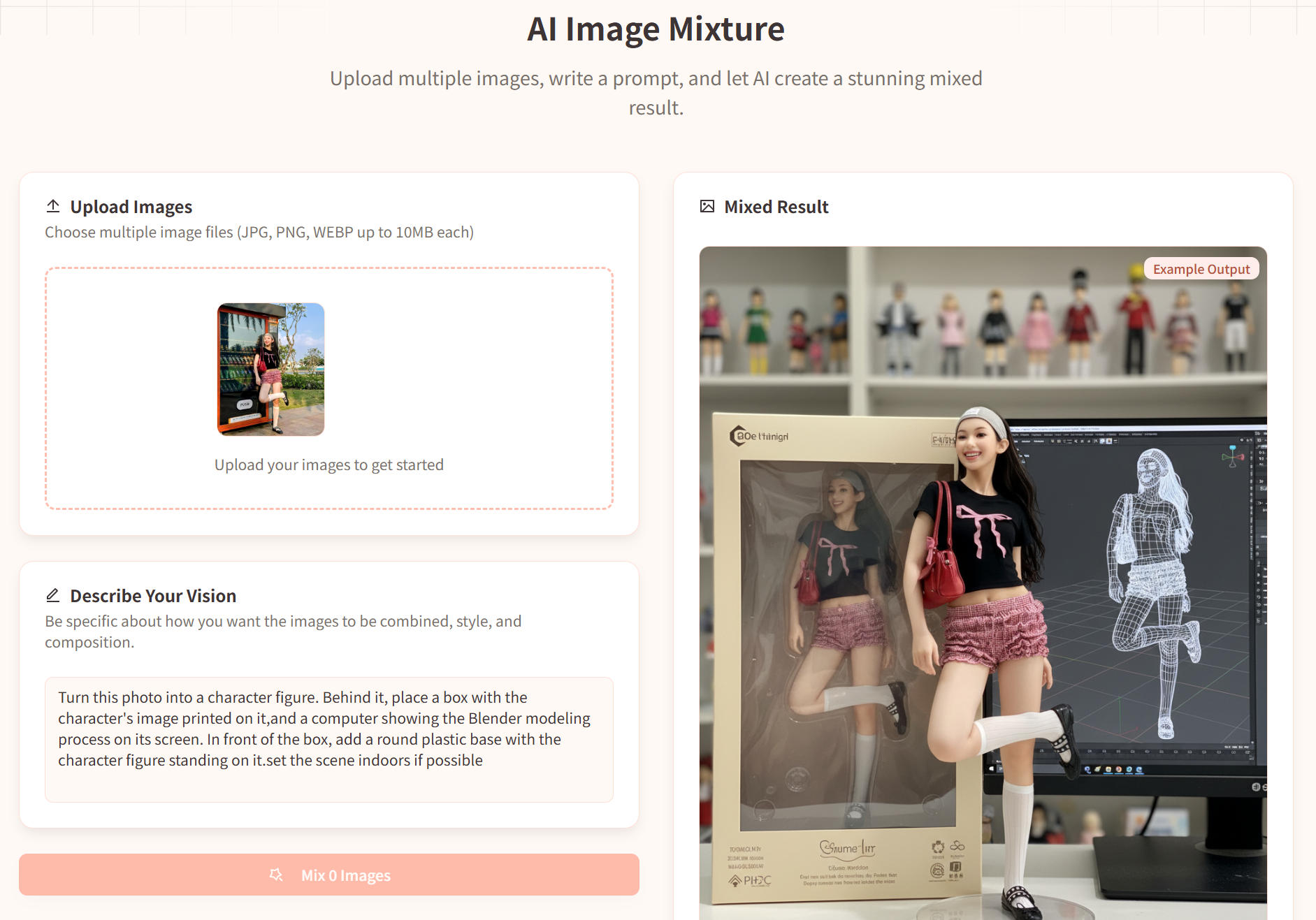This screenshot has height=920, width=1316.
Task: Click the Mixed Result heading
Action: 776,207
